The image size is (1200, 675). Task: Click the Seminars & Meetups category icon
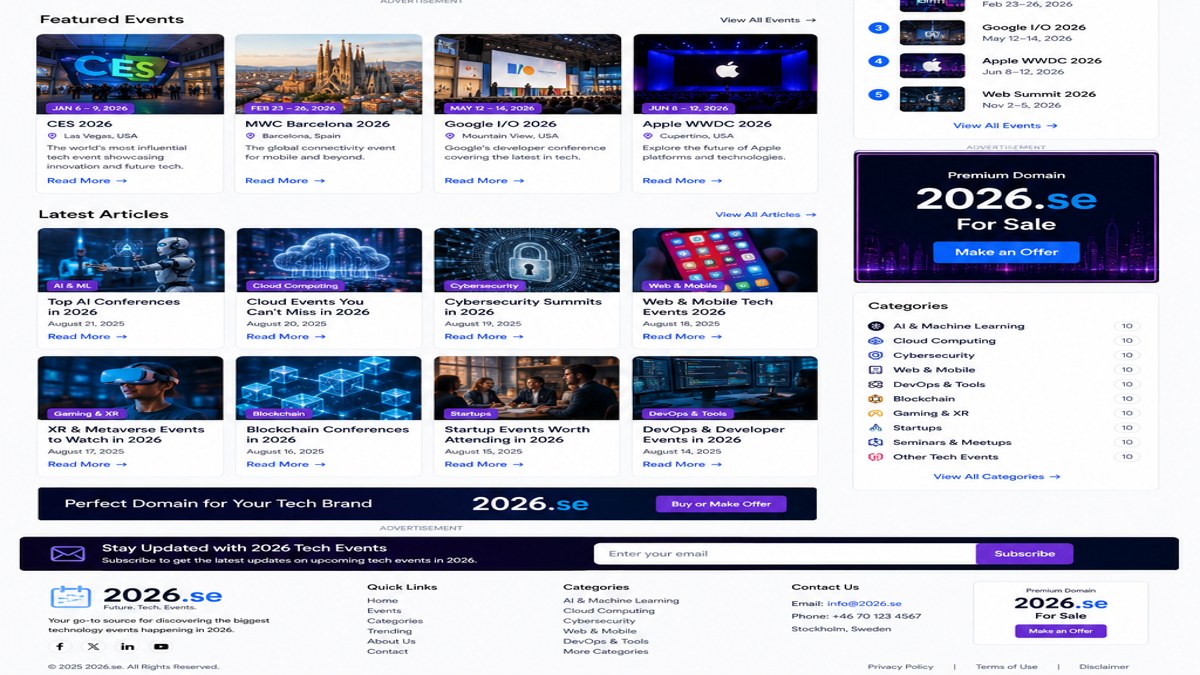[875, 442]
